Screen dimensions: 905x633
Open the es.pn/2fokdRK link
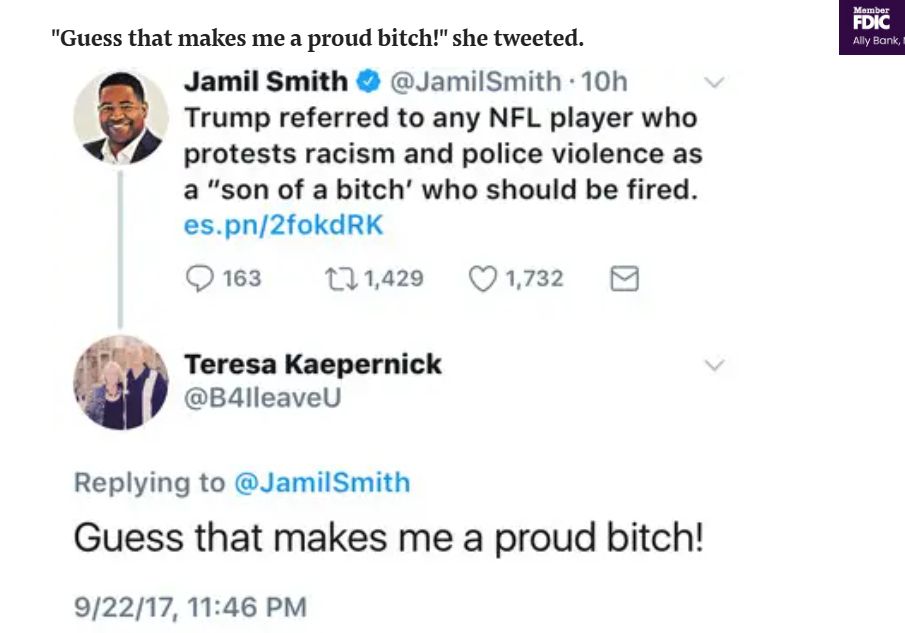click(283, 225)
